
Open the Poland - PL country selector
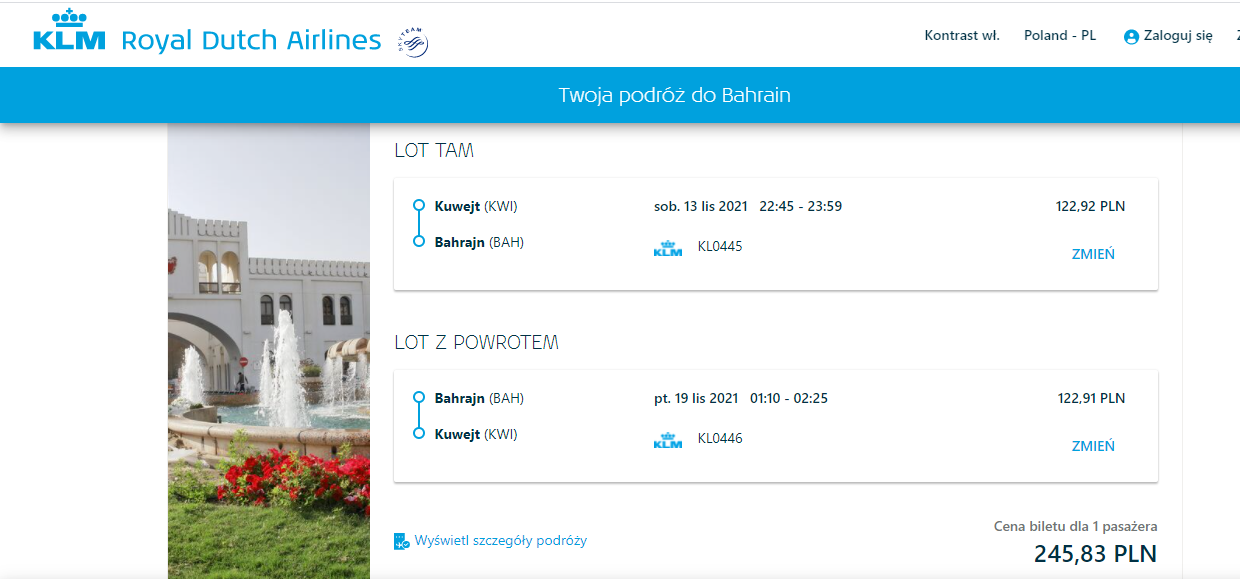point(1060,35)
